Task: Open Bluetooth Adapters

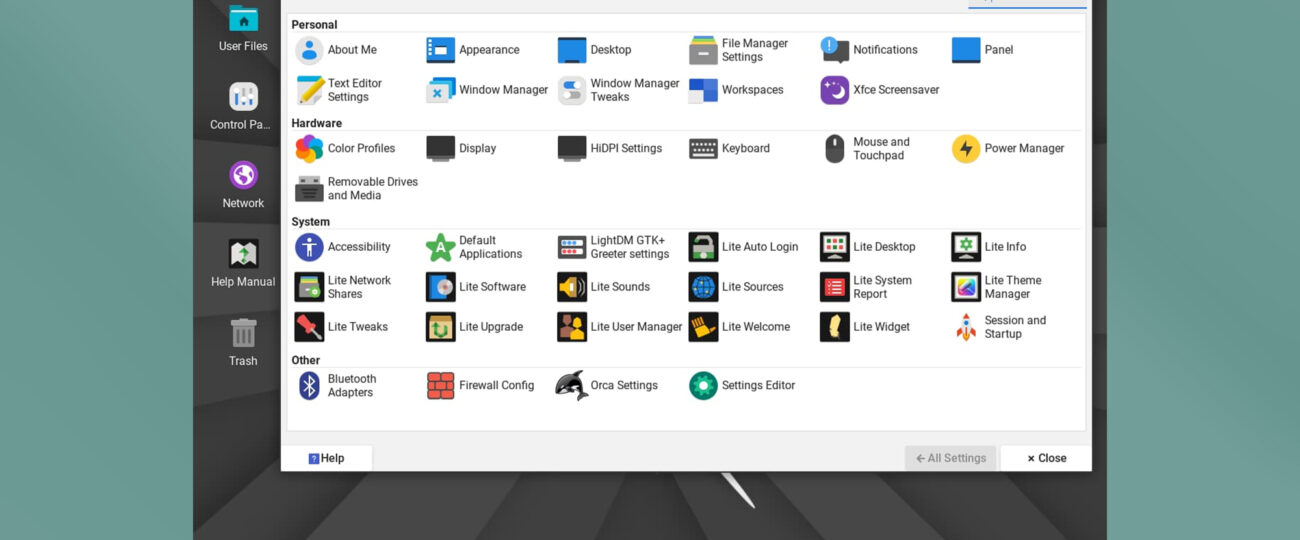Action: (336, 386)
